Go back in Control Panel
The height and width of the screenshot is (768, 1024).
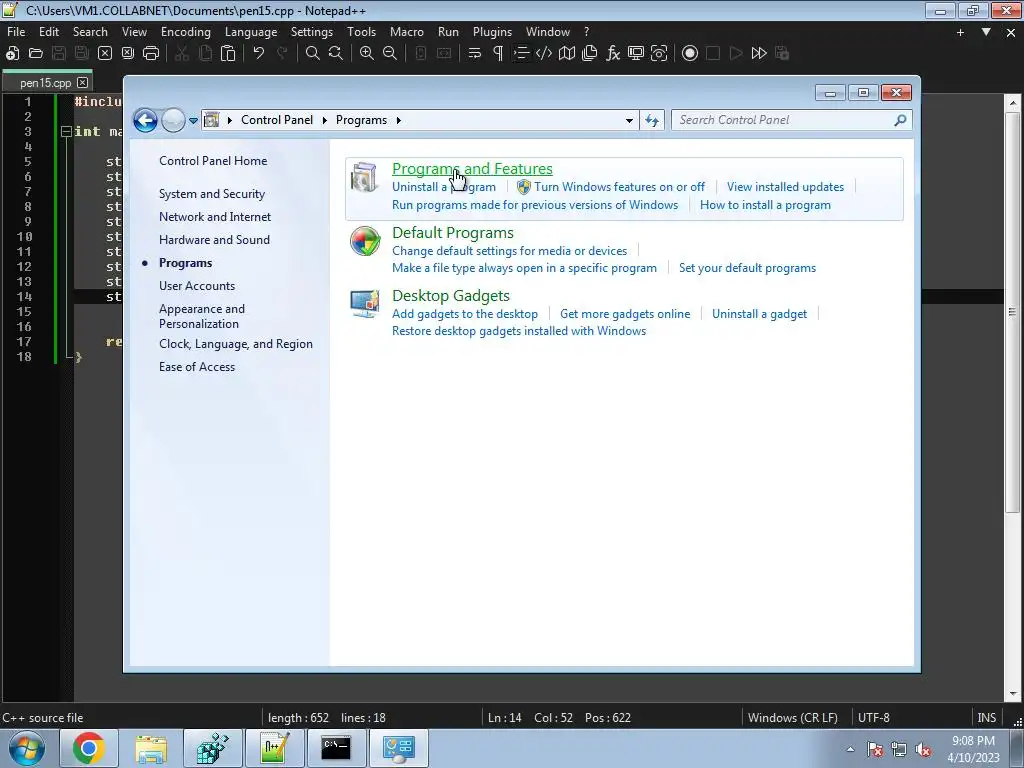coord(146,120)
